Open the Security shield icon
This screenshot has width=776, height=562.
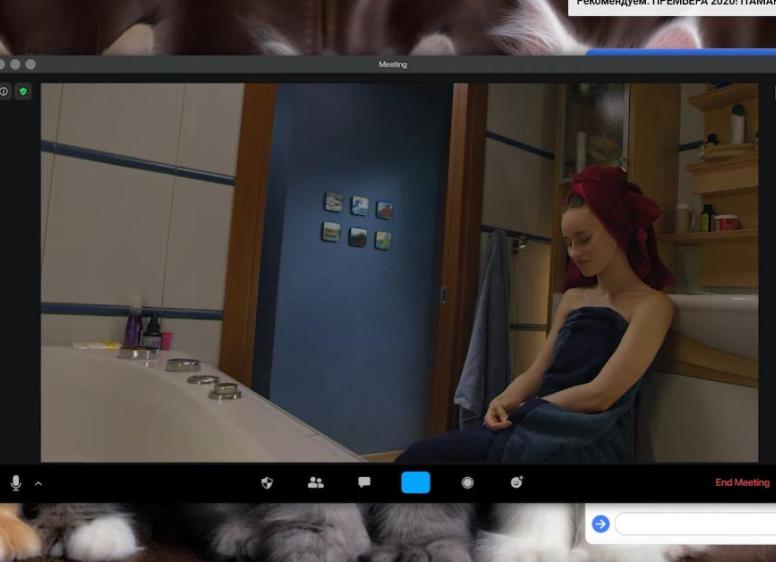point(267,482)
